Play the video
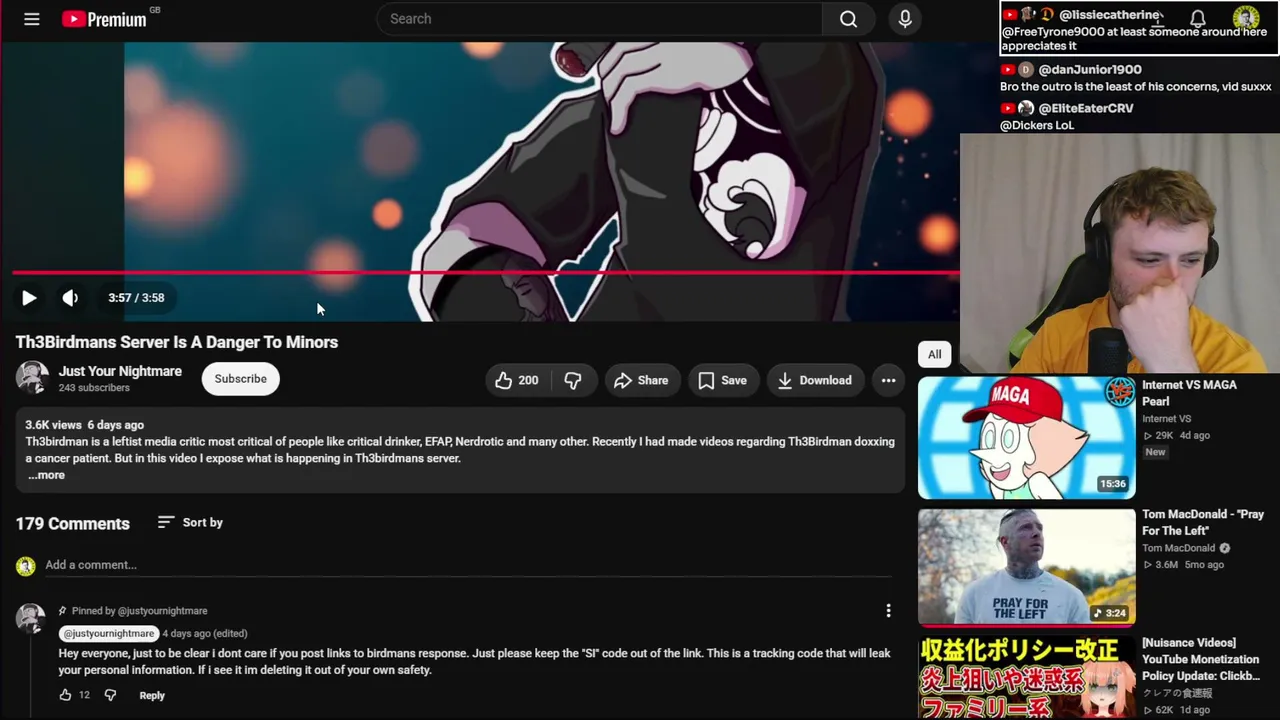 click(29, 298)
